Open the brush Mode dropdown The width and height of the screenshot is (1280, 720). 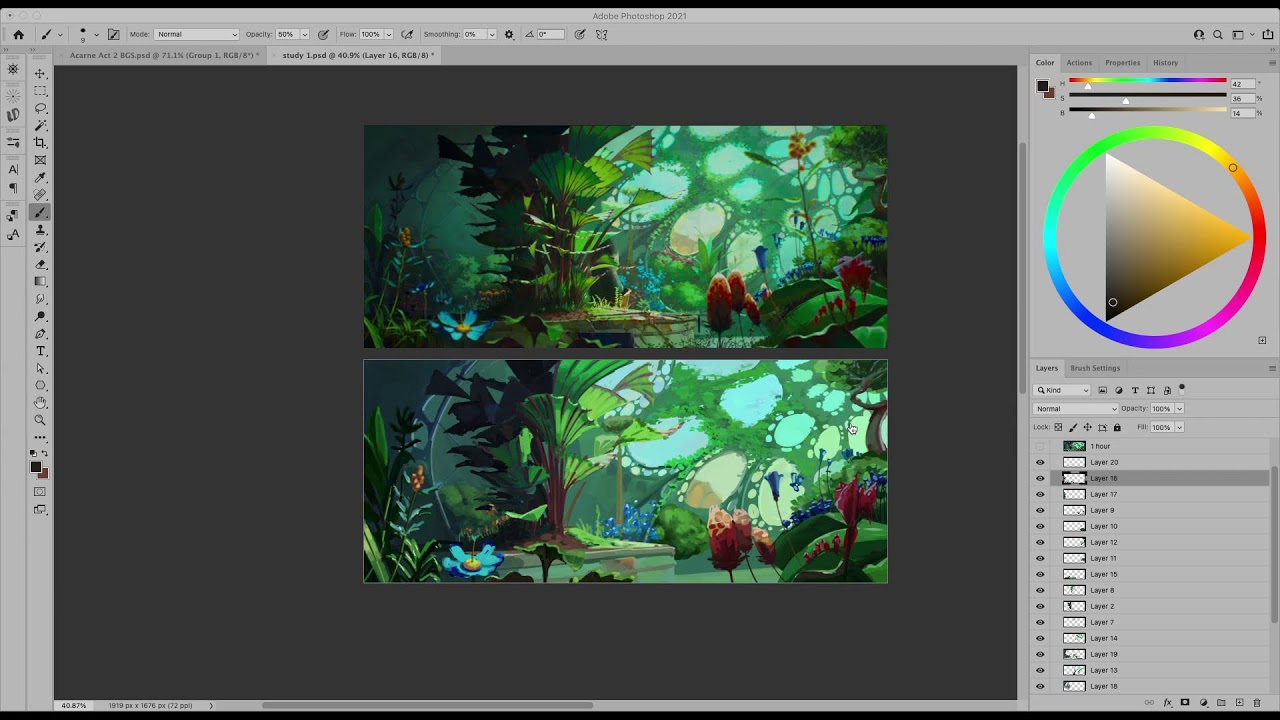(197, 34)
